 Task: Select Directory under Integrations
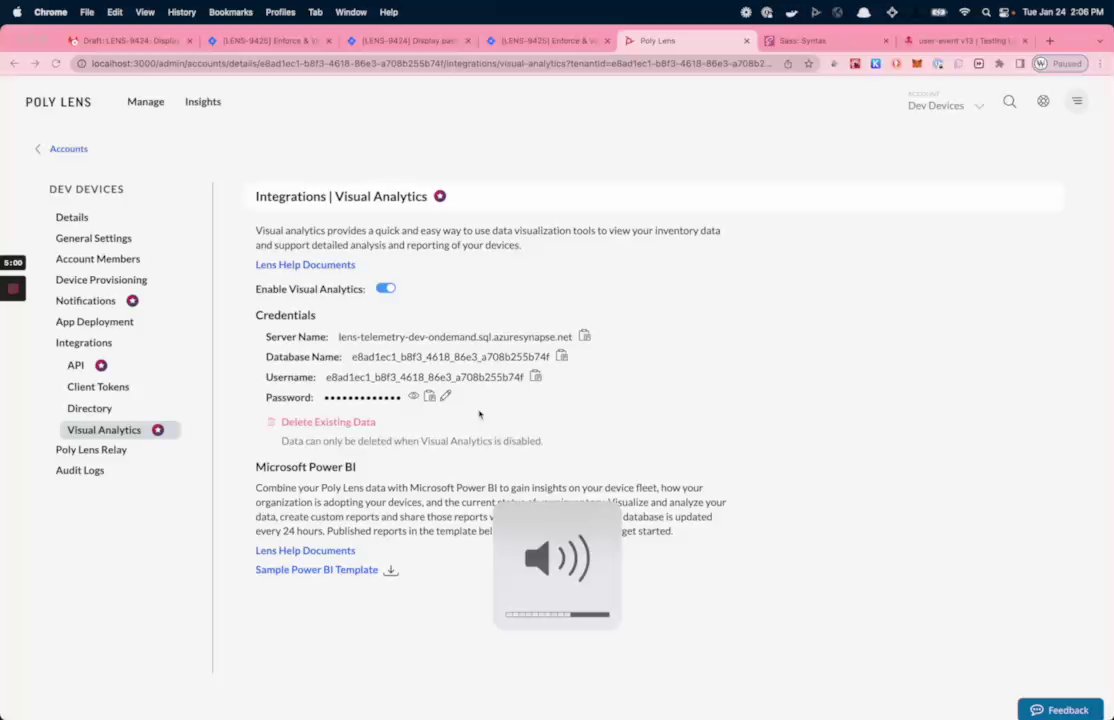[89, 409]
